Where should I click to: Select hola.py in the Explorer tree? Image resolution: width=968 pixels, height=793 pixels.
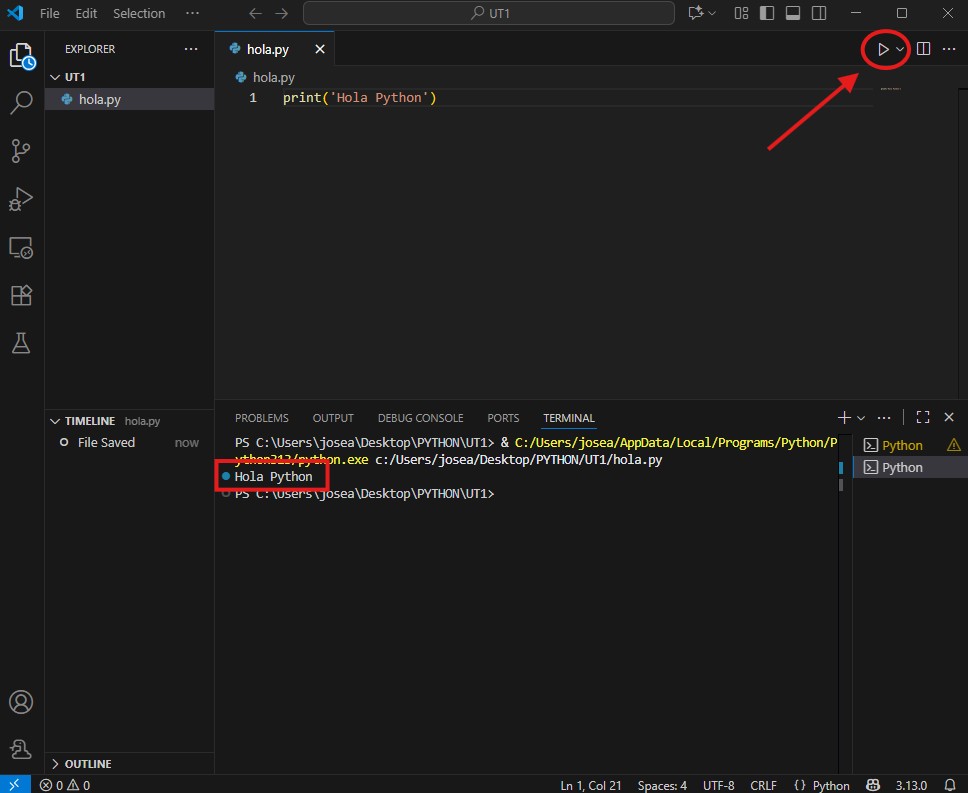(130, 99)
